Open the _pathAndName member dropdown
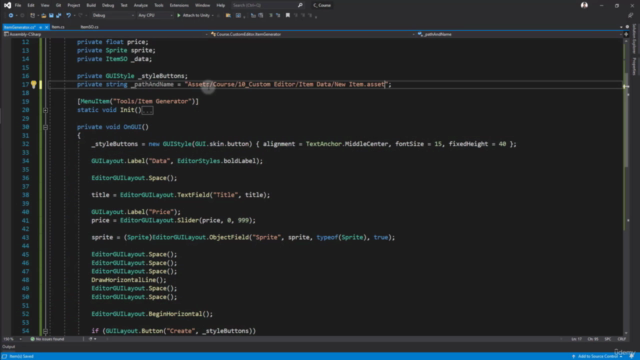Image resolution: width=640 pixels, height=360 pixels. [519, 34]
